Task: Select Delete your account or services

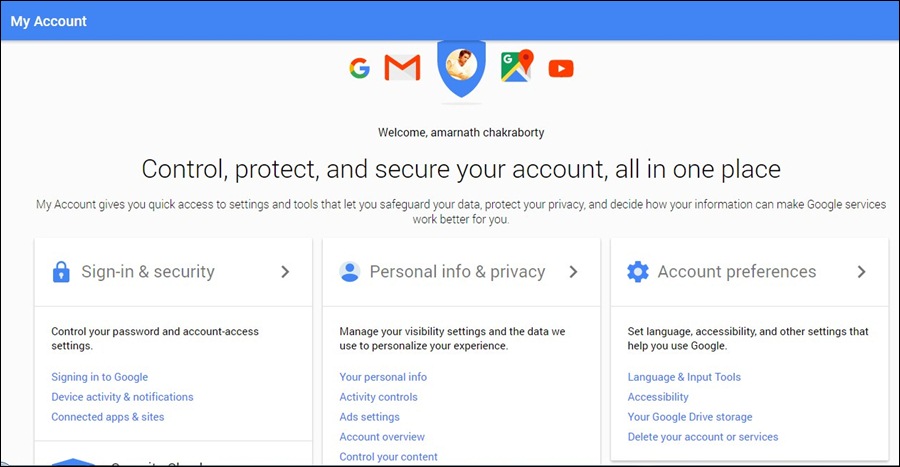Action: coord(703,437)
